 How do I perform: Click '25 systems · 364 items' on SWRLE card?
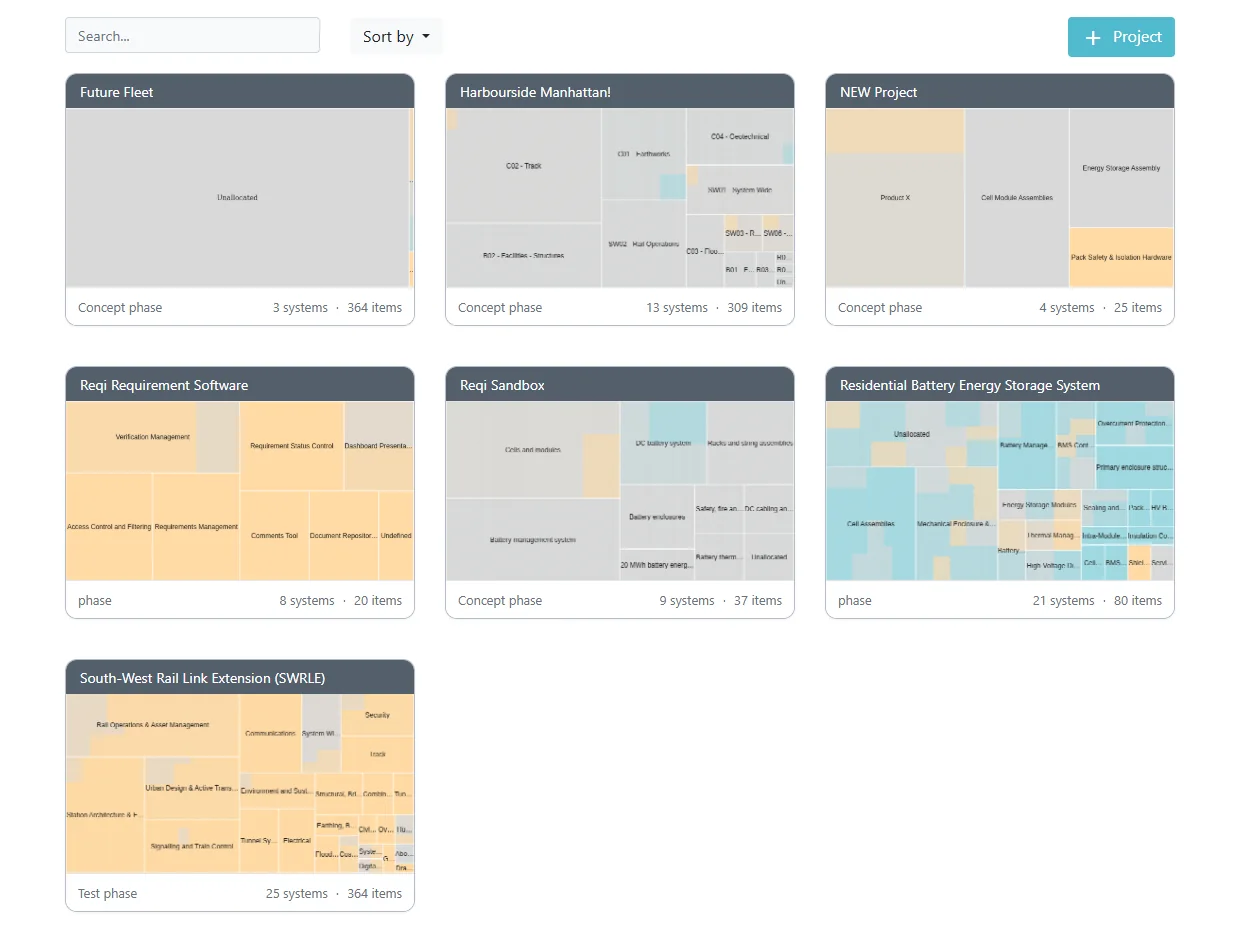pyautogui.click(x=334, y=894)
